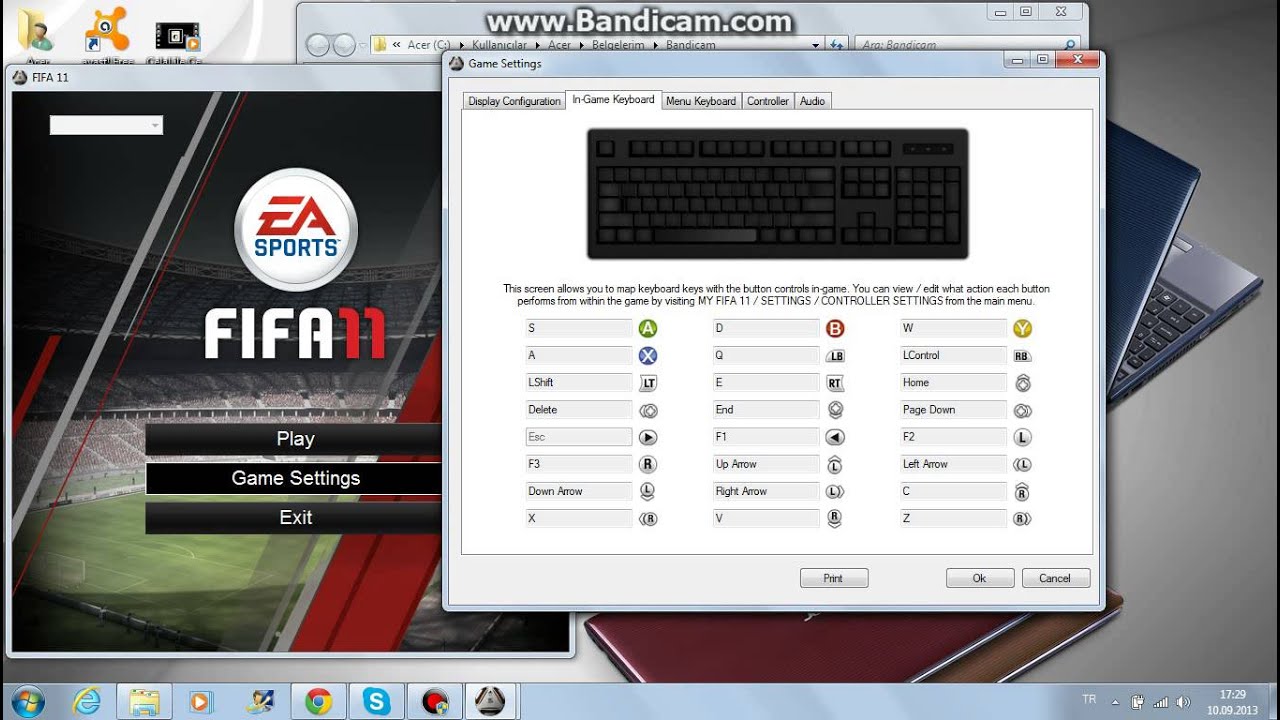The image size is (1280, 720).
Task: Click the LB bumper icon beside Q
Action: (x=835, y=356)
